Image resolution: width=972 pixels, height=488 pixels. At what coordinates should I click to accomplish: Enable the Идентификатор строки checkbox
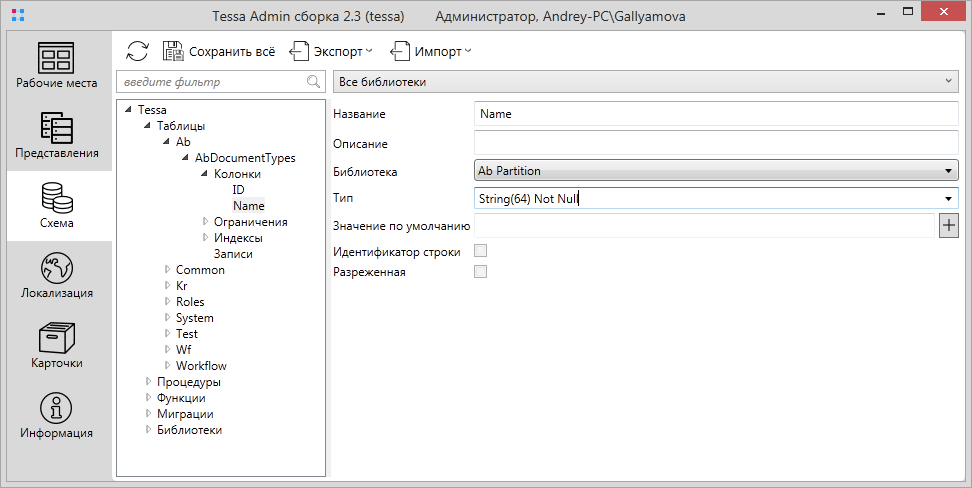click(480, 252)
